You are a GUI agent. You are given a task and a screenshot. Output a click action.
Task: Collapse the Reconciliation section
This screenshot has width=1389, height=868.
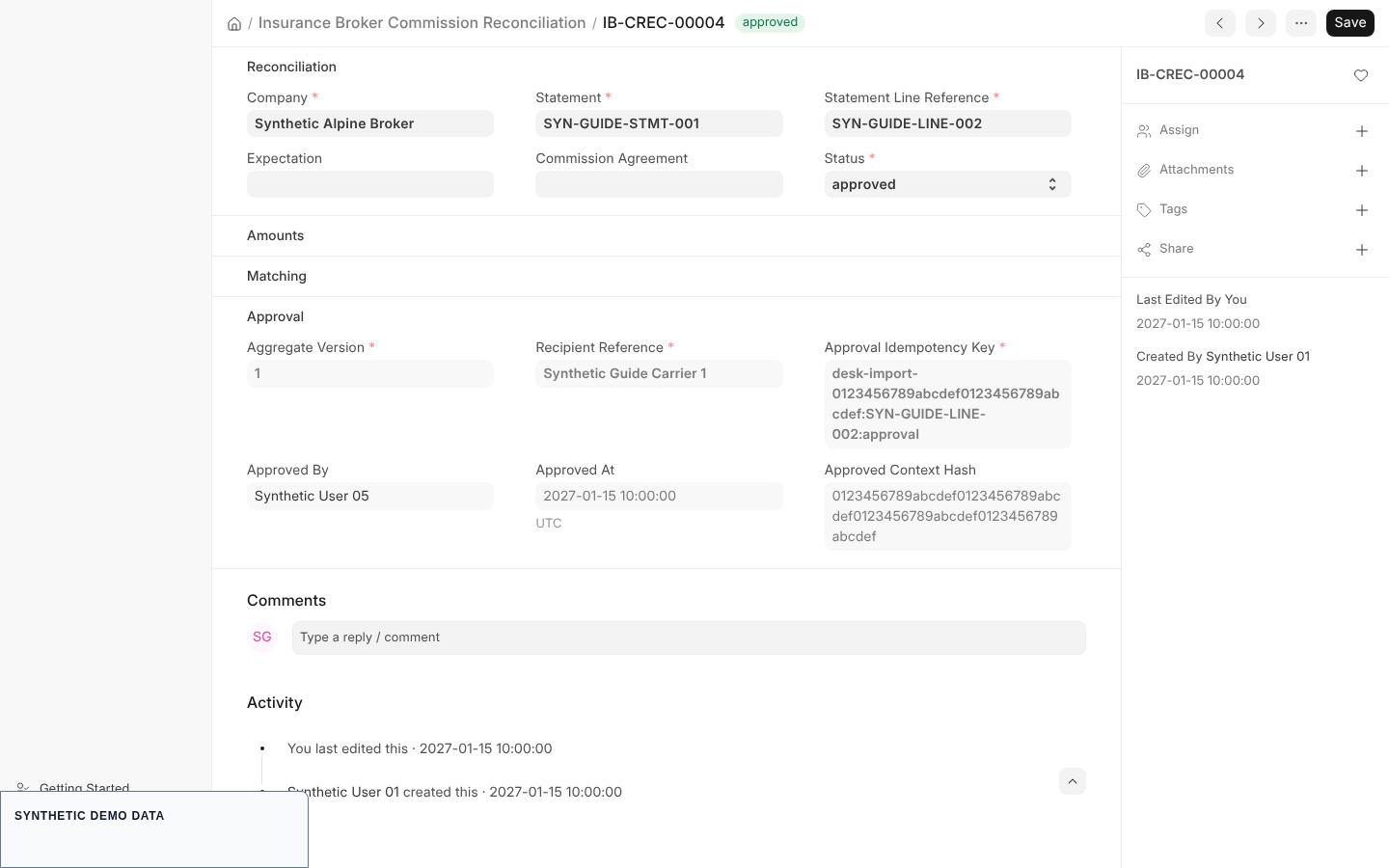(291, 67)
